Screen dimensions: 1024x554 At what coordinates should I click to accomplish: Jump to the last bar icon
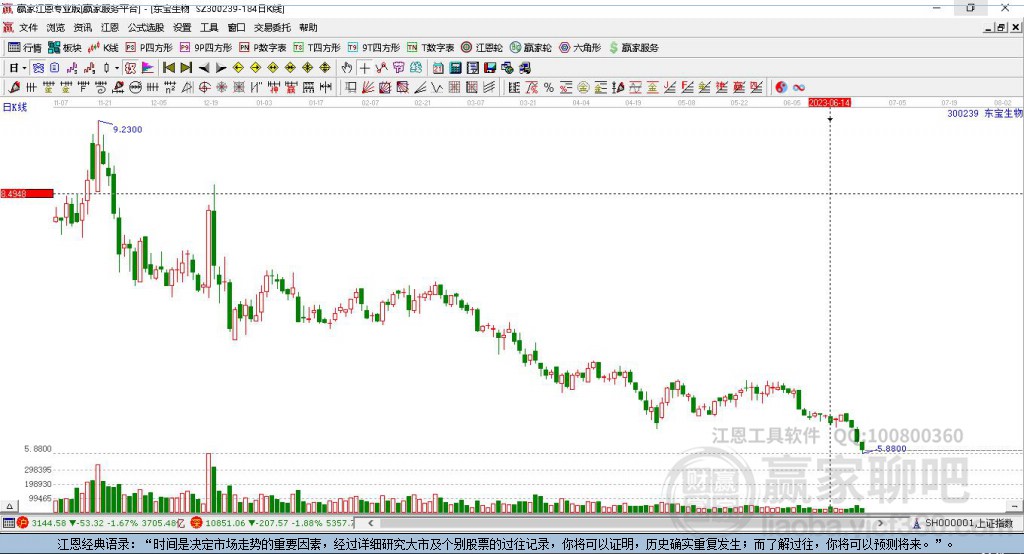(x=186, y=68)
